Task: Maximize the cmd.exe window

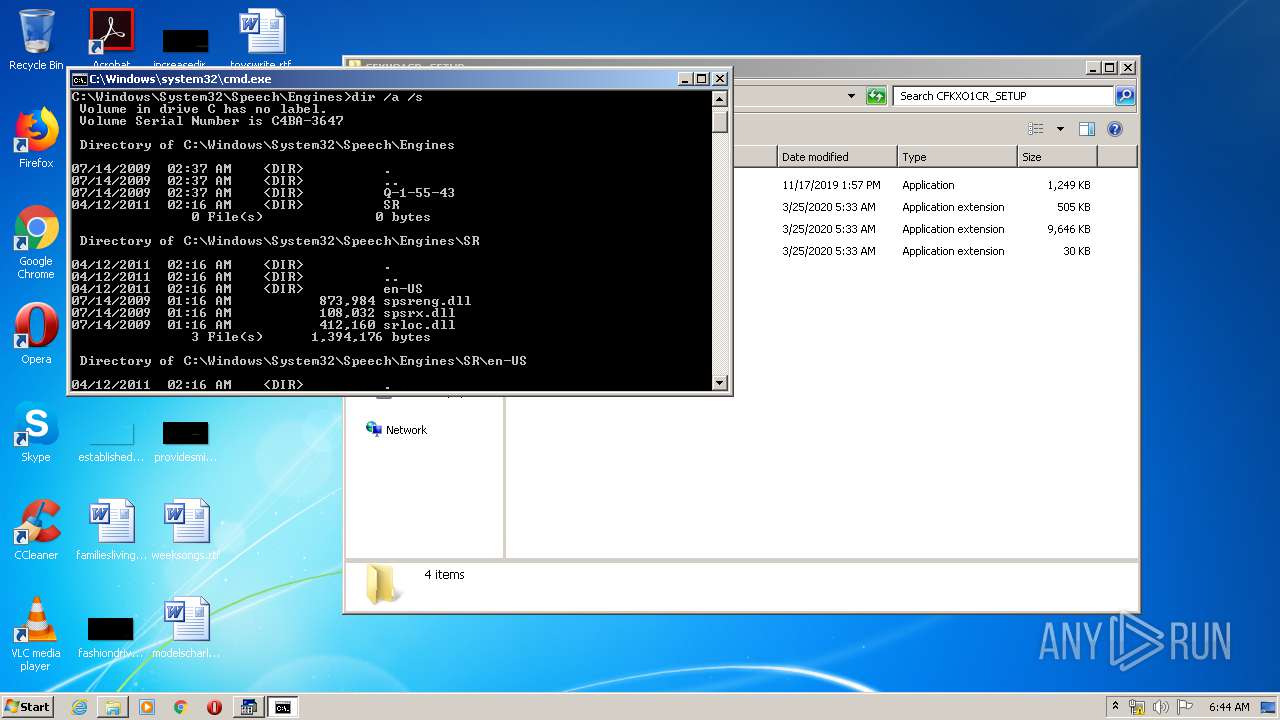Action: coord(702,79)
